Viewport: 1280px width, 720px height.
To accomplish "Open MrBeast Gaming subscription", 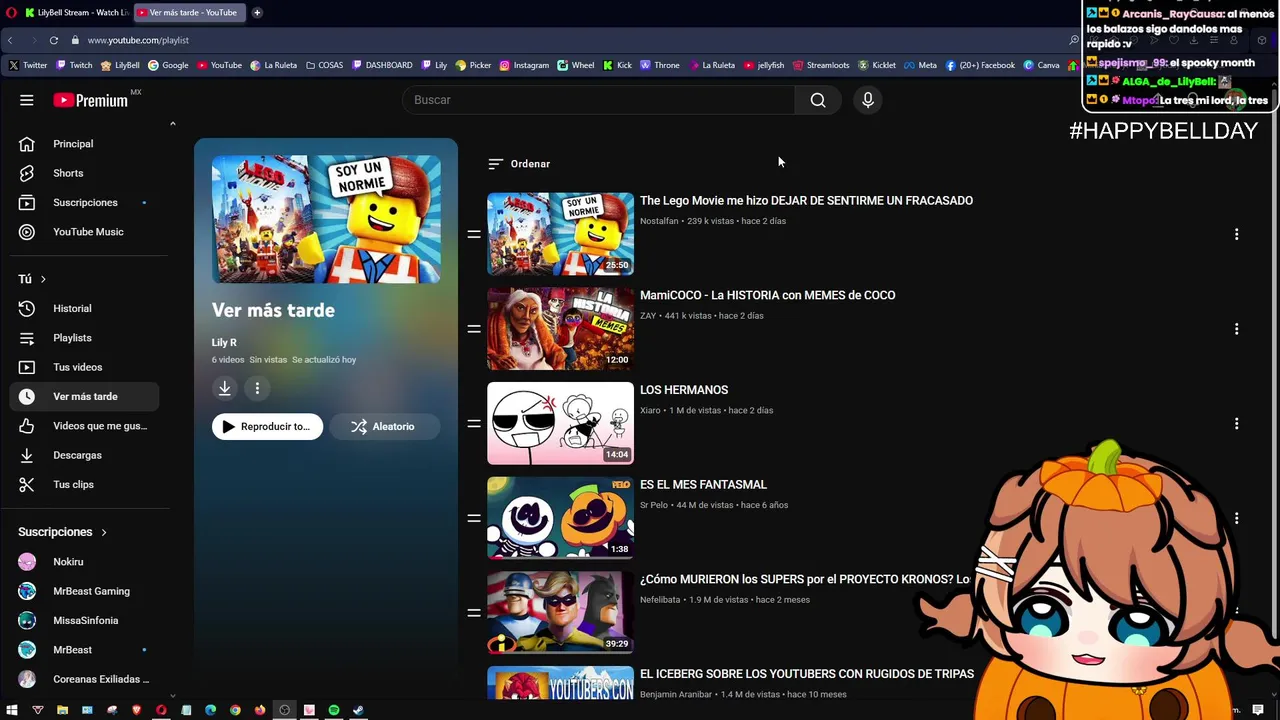I will click(x=84, y=591).
